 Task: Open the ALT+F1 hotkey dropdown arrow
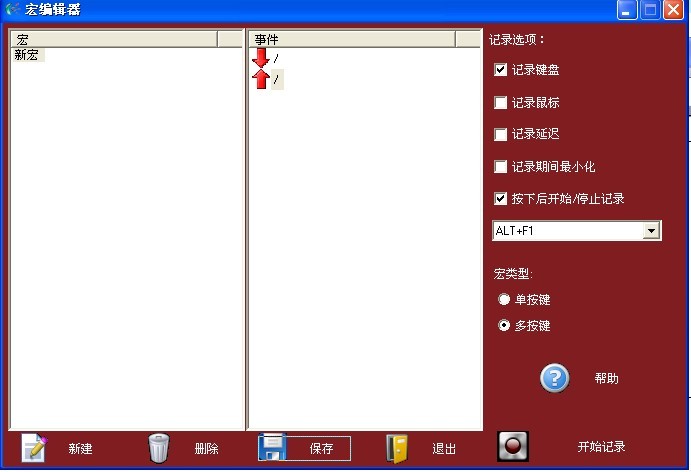(x=651, y=230)
